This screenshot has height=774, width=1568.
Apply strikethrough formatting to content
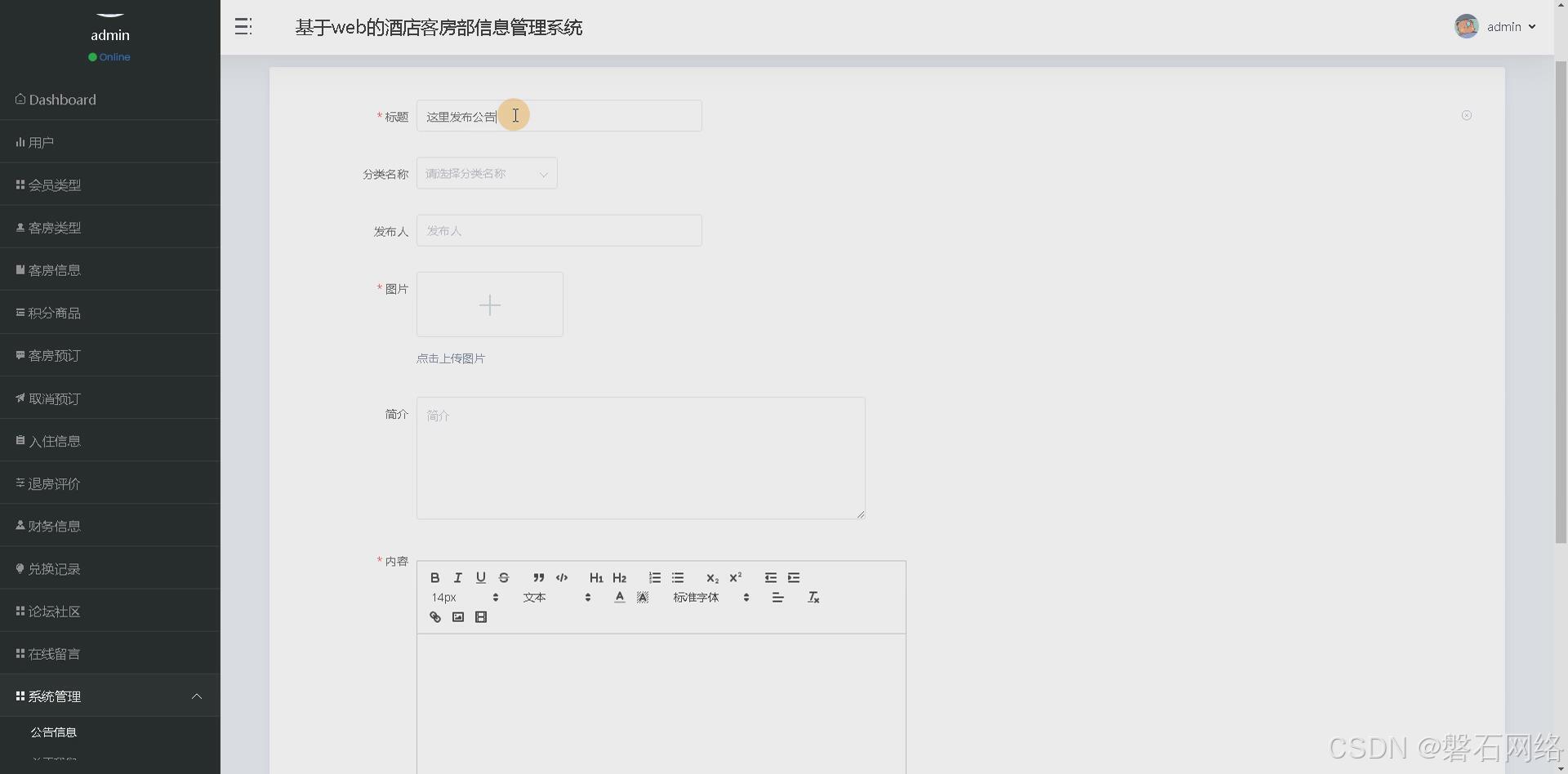(504, 578)
